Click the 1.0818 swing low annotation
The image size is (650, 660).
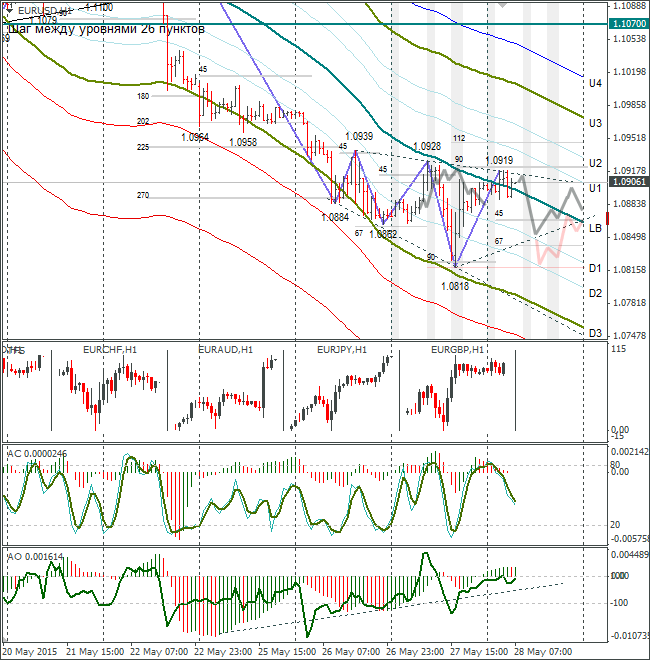[x=455, y=286]
